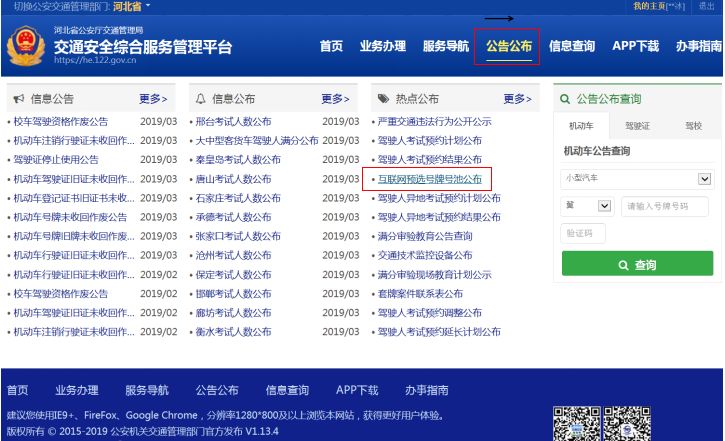Open 互联网预选号牌号池公布 link
The height and width of the screenshot is (441, 725).
point(430,179)
